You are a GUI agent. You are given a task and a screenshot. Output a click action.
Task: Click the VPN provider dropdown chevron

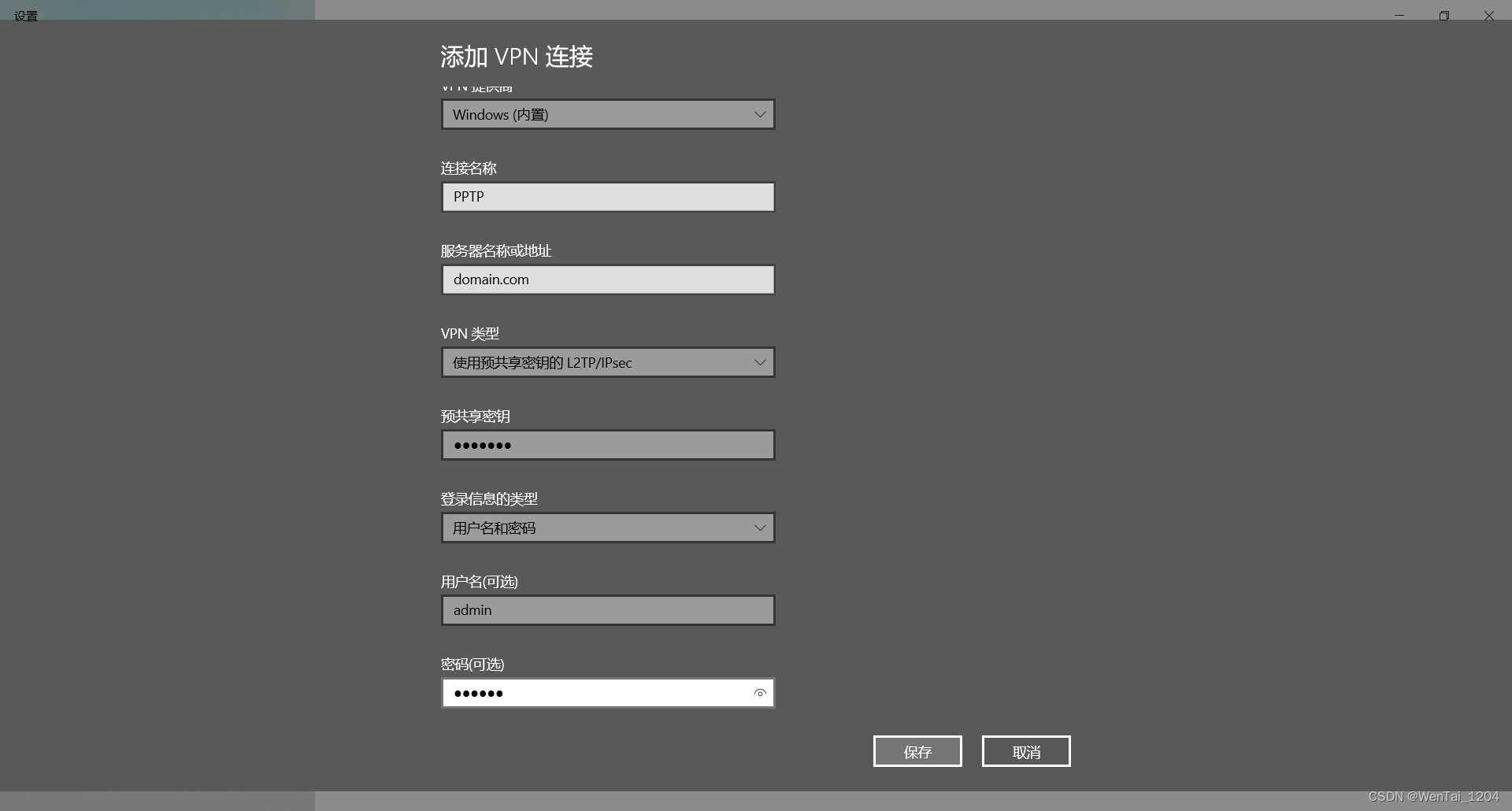tap(758, 114)
